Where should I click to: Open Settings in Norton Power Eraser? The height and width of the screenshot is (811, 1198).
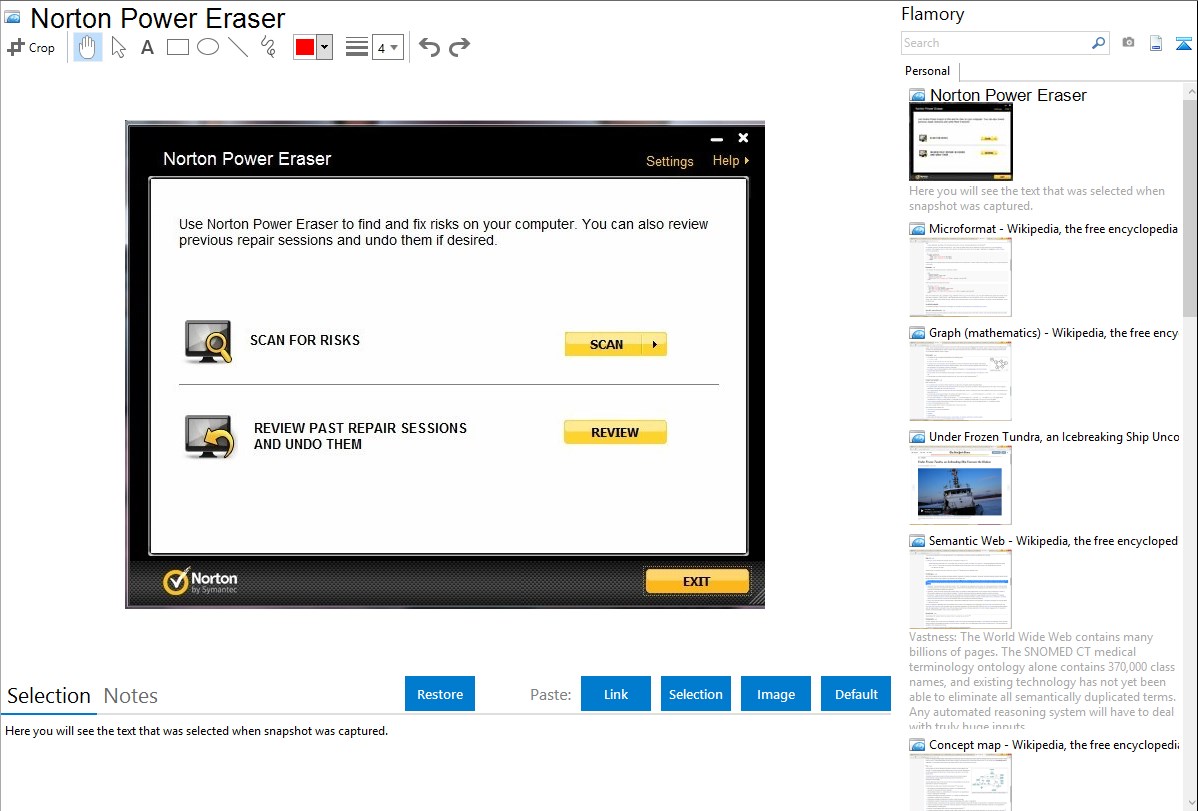pos(669,161)
